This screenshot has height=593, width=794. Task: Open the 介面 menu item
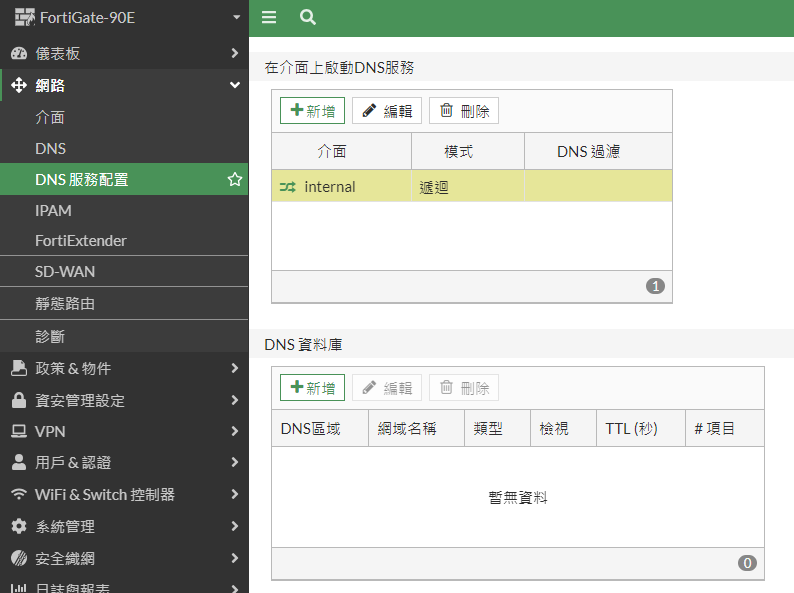pos(50,117)
